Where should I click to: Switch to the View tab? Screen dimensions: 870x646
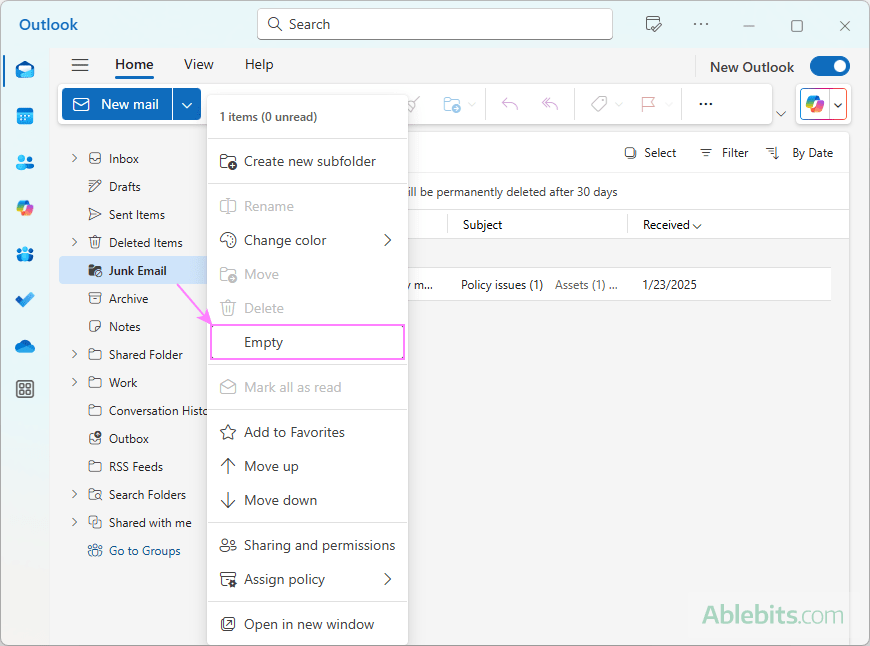click(x=199, y=65)
